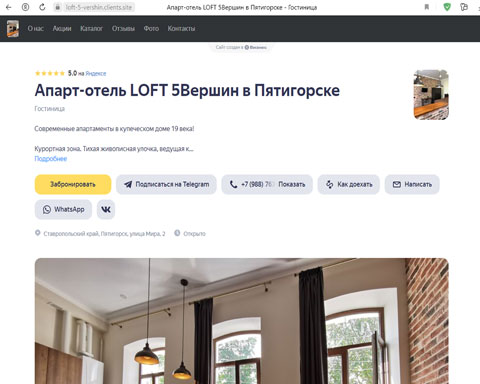The width and height of the screenshot is (480, 384).
Task: Click the extensions icon beside the green shield
Action: point(464,7)
